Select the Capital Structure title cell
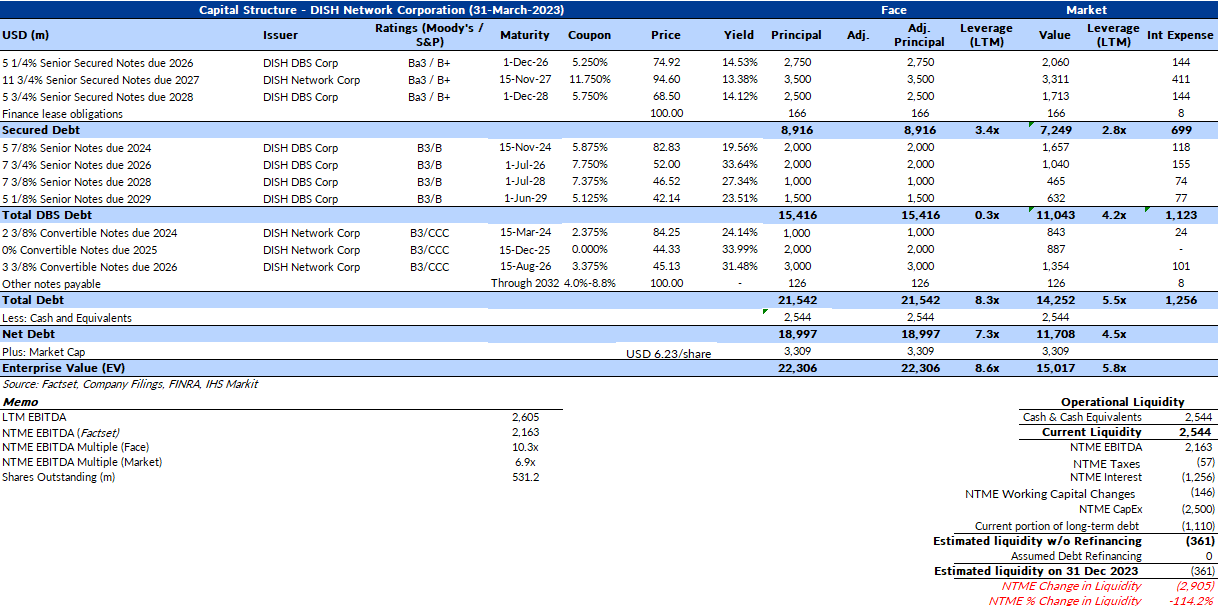This screenshot has width=1218, height=607. click(381, 9)
